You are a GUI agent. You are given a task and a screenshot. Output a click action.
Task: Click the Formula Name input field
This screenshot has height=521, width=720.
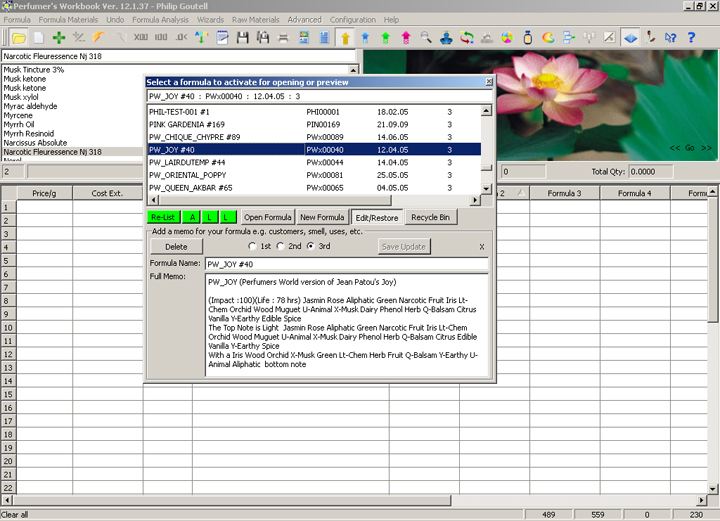pyautogui.click(x=347, y=264)
